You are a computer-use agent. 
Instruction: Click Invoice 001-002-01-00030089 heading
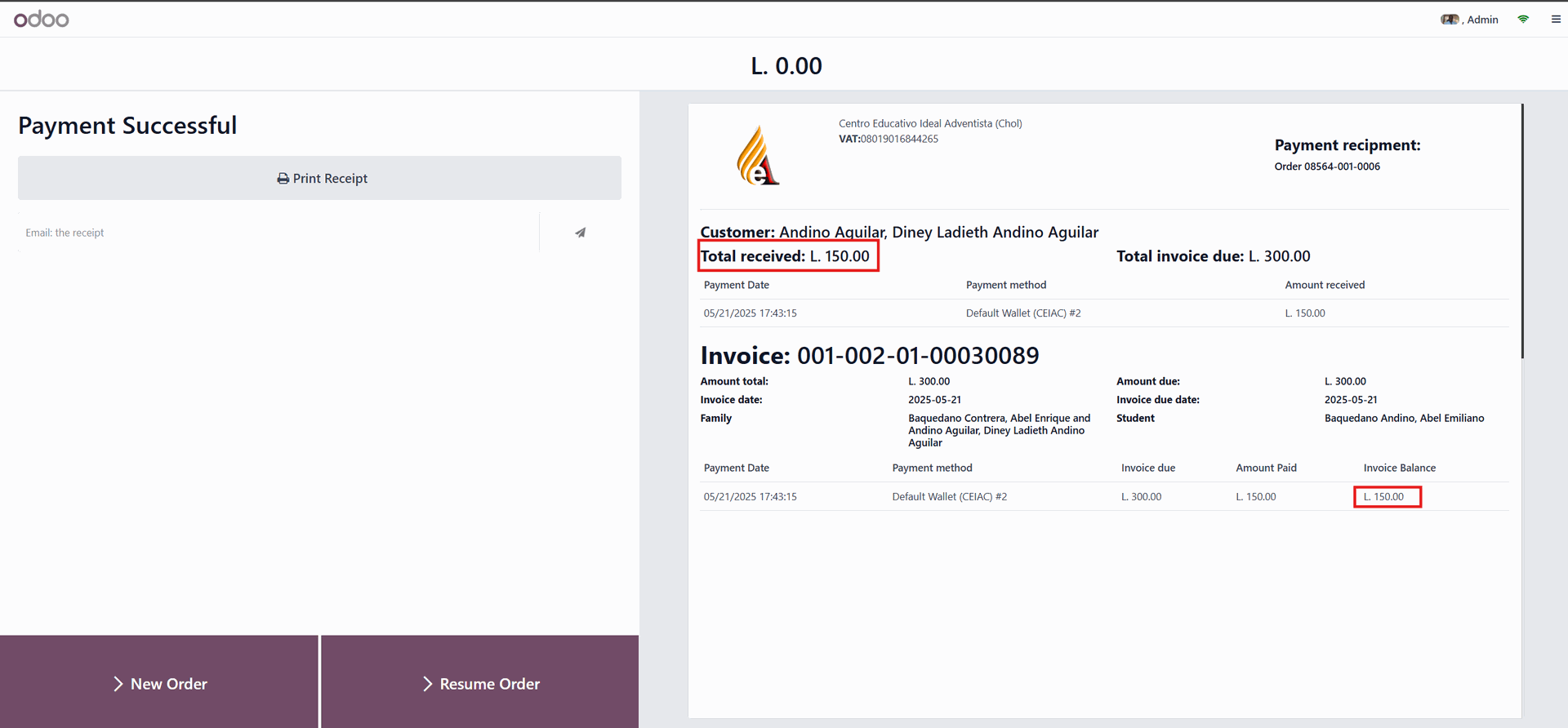[870, 356]
